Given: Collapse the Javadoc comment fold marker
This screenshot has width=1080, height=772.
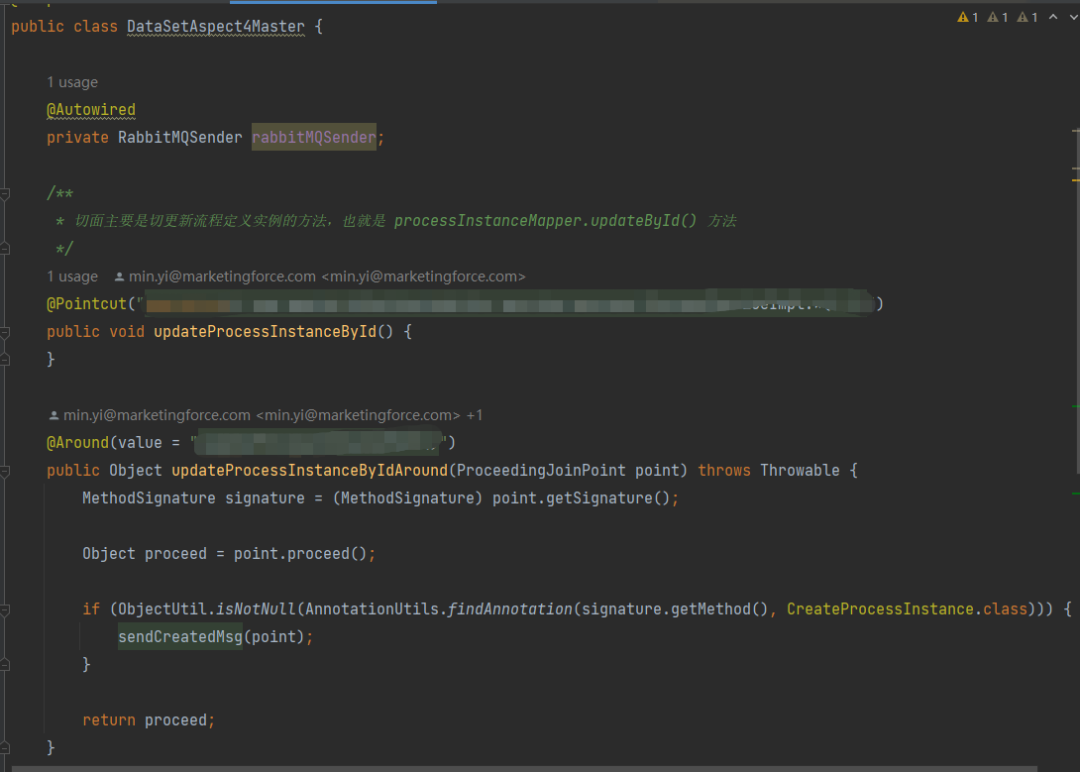Looking at the screenshot, I should coord(5,194).
